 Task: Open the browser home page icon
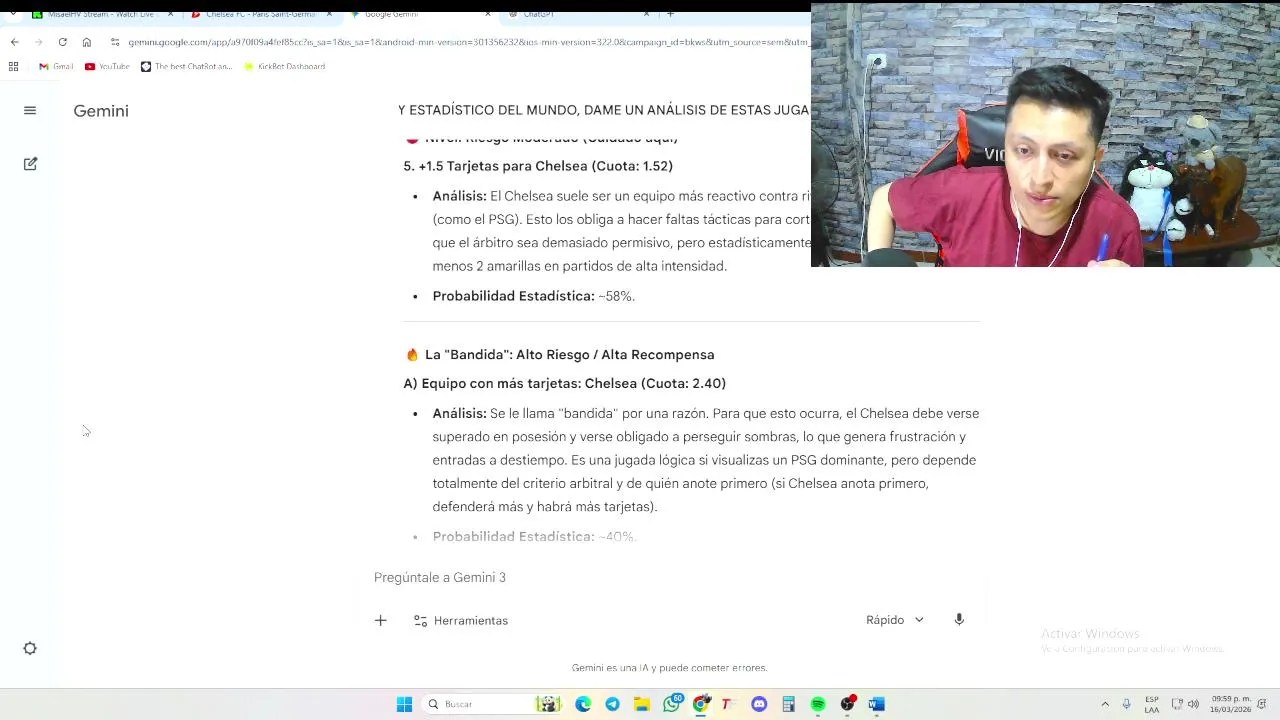87,42
